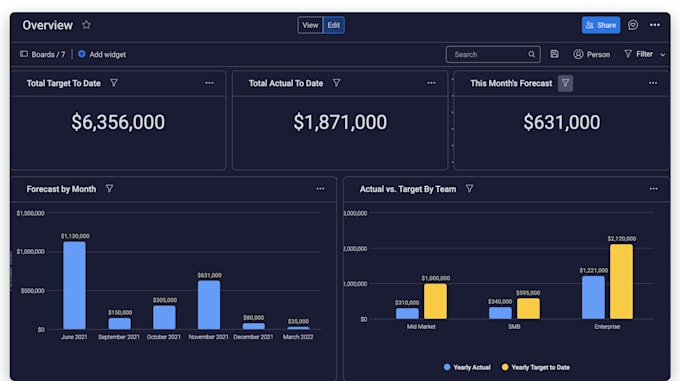Switch dashboard to Edit mode

point(333,25)
